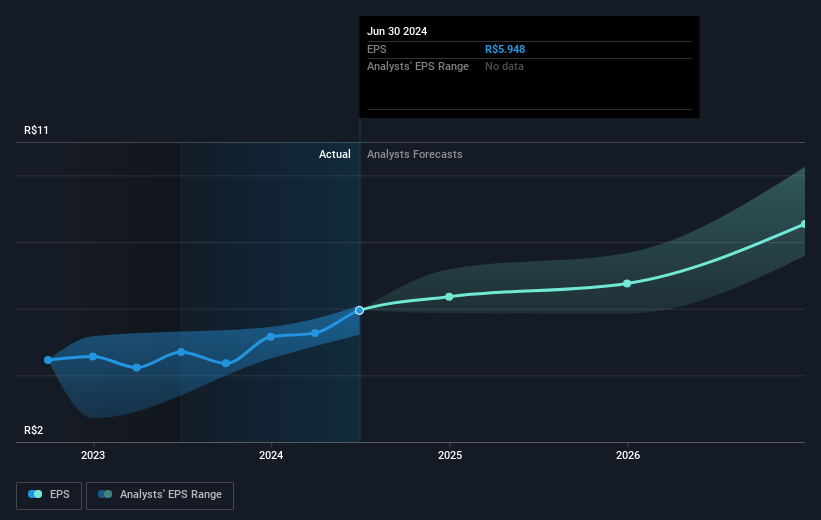Click the 'Analysts' EPS Range' tooltip row label
This screenshot has height=520, width=821.
tap(418, 67)
